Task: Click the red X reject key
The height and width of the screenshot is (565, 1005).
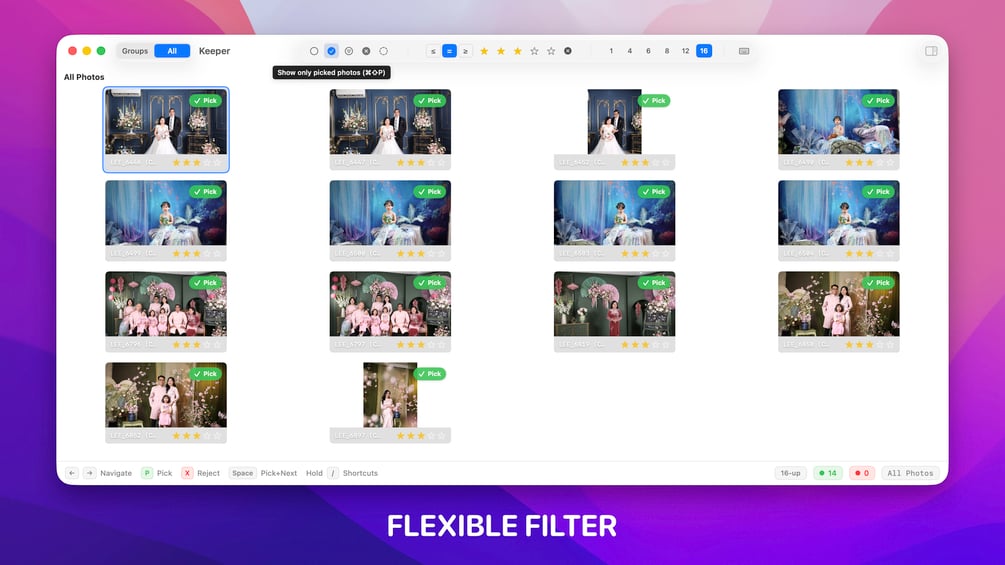Action: [x=187, y=473]
